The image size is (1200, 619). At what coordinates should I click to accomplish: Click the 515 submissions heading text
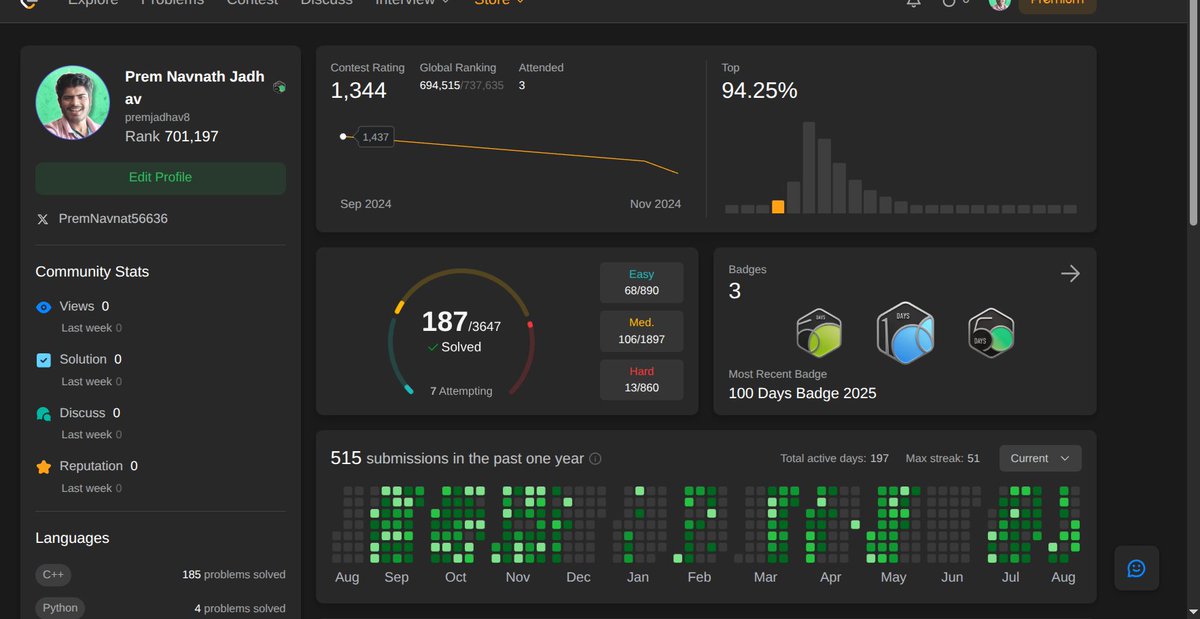point(457,458)
